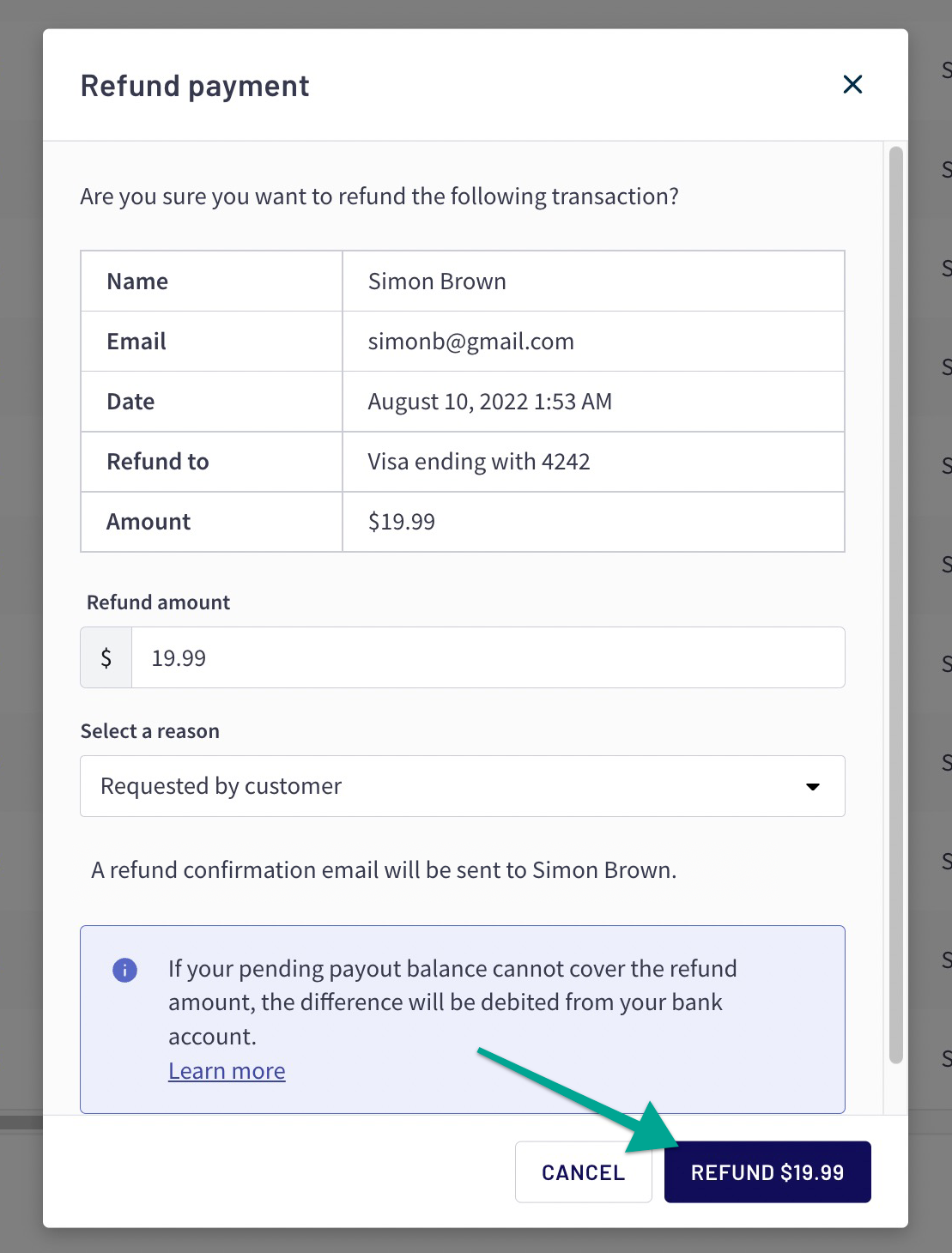Click the Visa ending with 4242 cell

[x=593, y=462]
